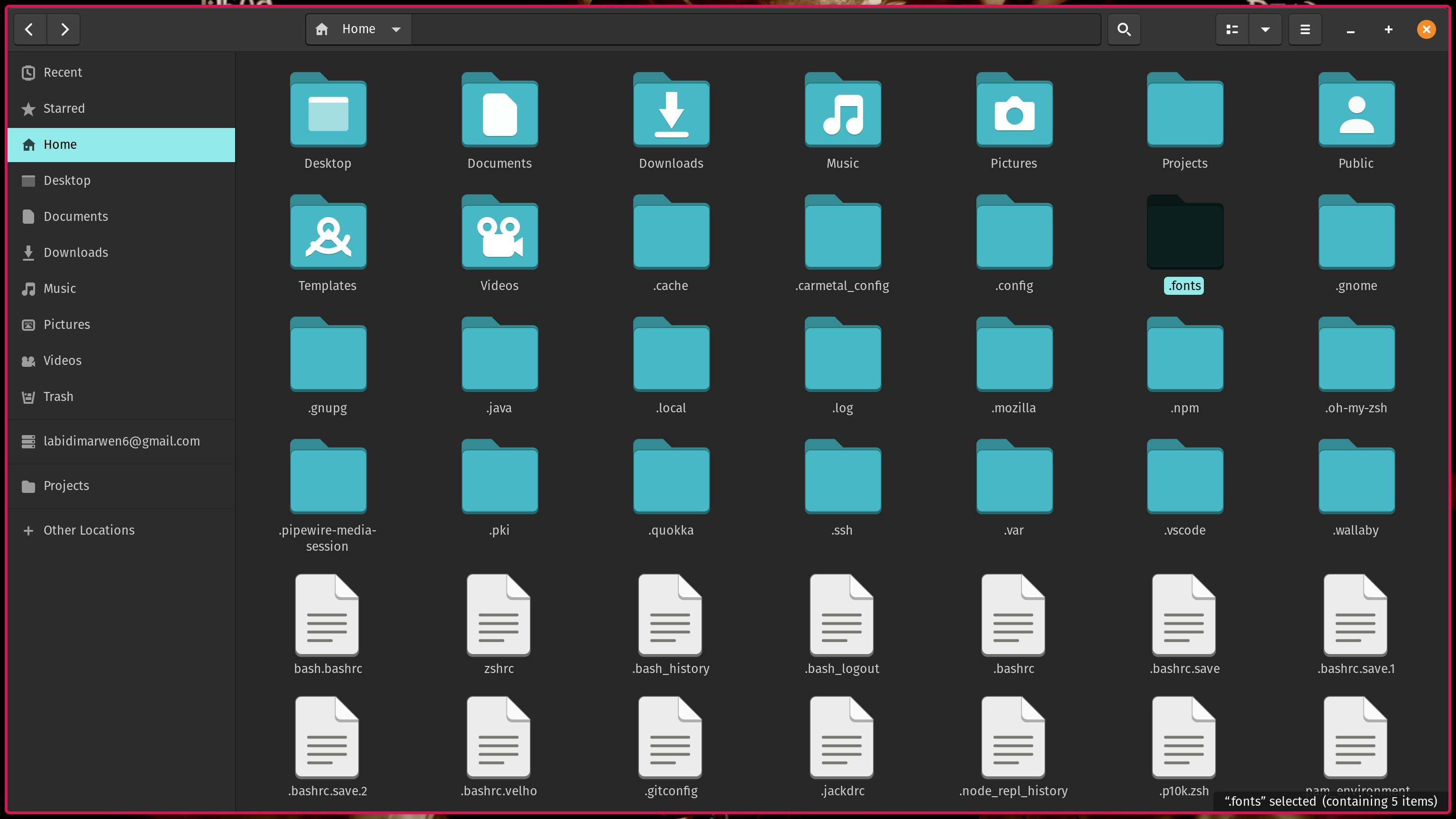
Task: Select the .pki folder
Action: click(500, 476)
